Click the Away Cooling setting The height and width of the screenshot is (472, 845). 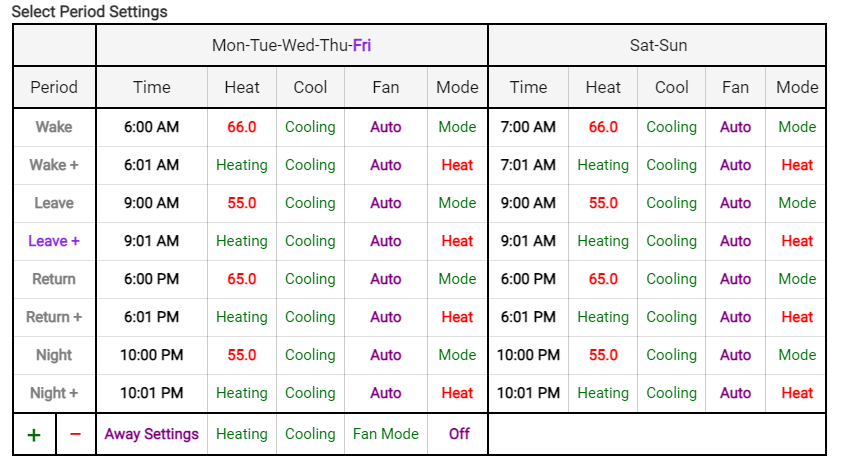pos(310,434)
